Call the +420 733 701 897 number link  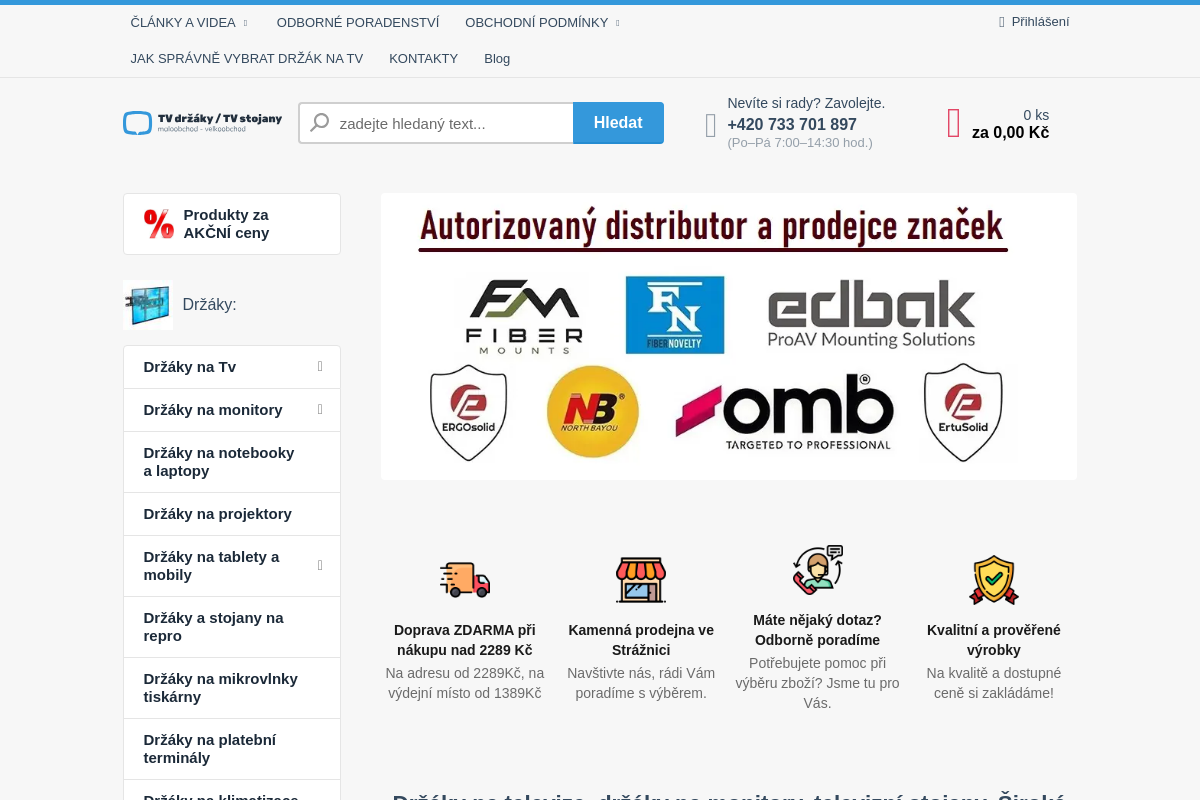[792, 125]
